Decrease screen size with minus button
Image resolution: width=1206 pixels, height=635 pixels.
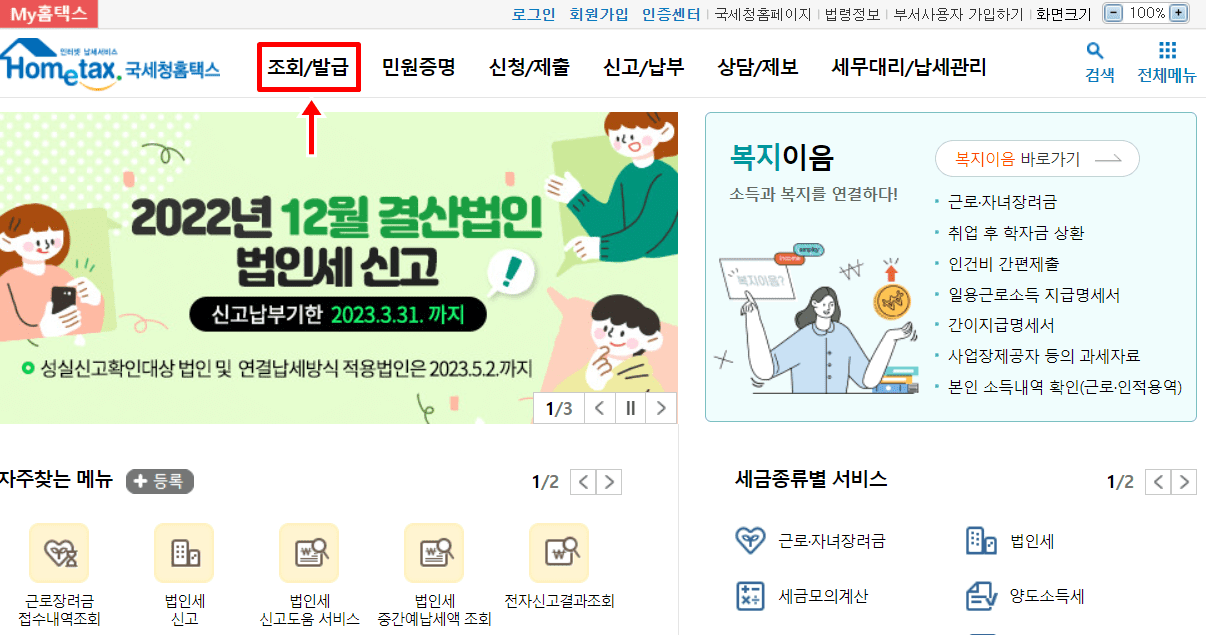pyautogui.click(x=1113, y=13)
